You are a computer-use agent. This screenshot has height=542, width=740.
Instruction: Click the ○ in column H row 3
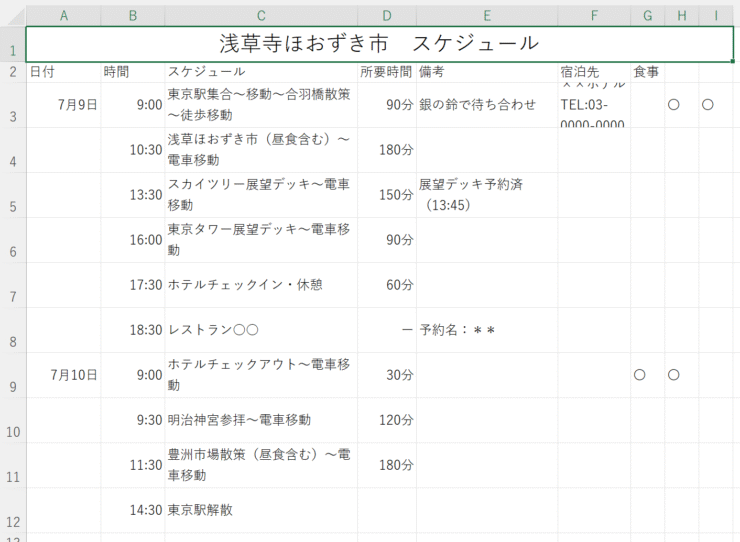[673, 105]
